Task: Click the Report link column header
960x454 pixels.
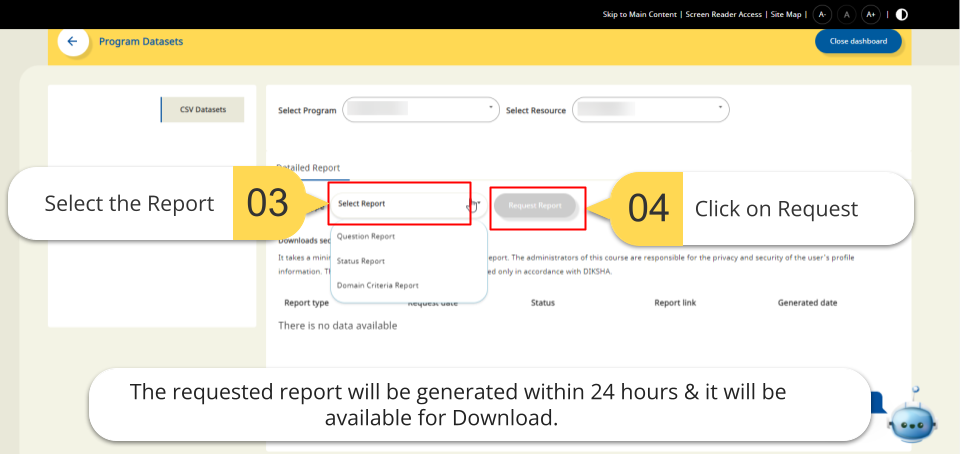Action: 677,302
